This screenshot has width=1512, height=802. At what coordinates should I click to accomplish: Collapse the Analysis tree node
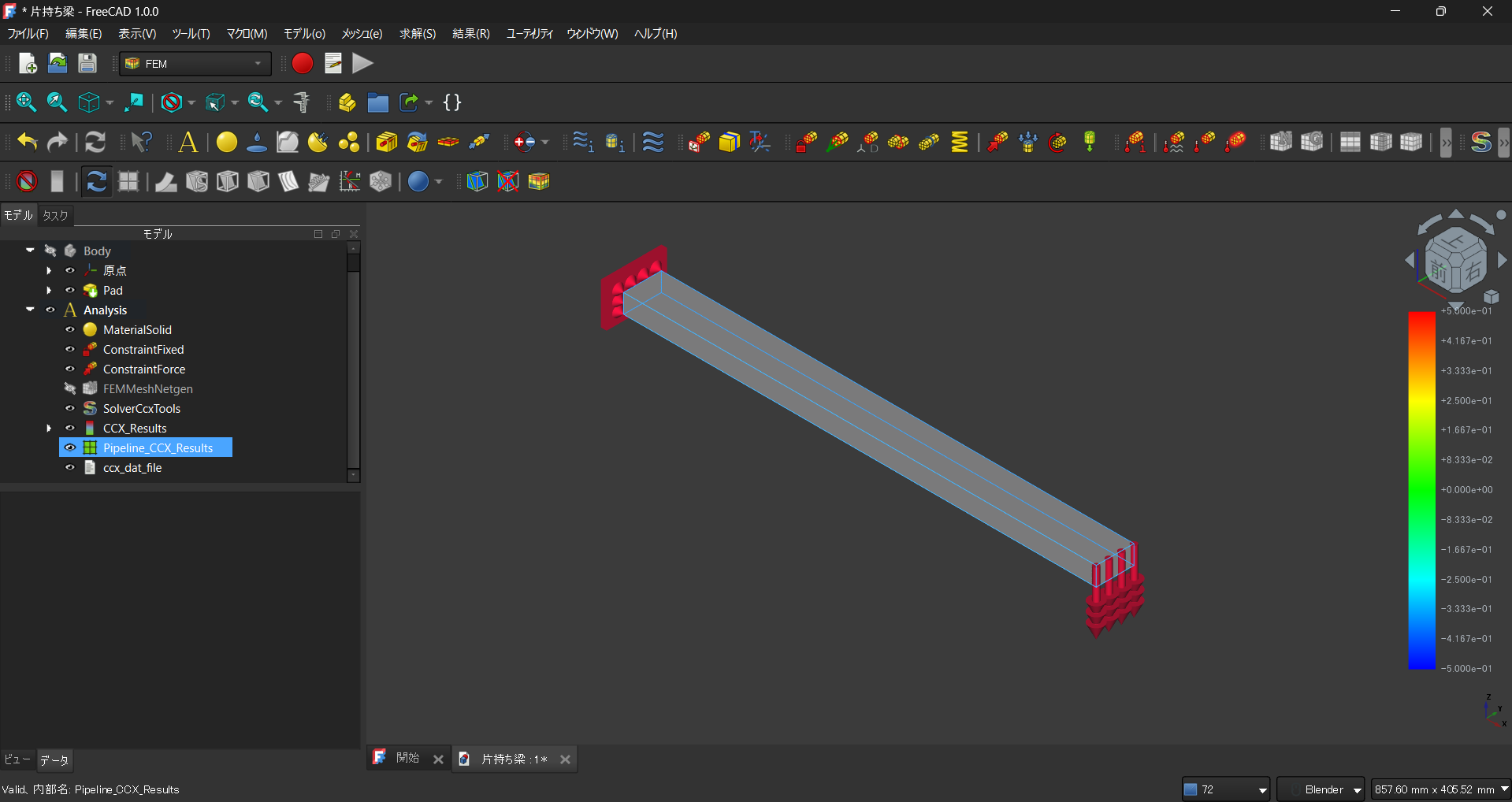tap(30, 310)
